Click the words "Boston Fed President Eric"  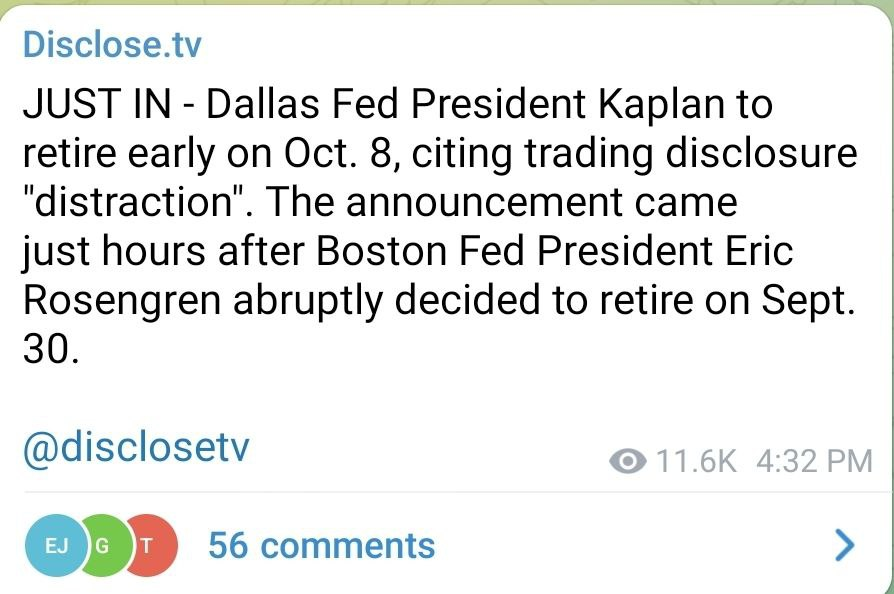[554, 253]
